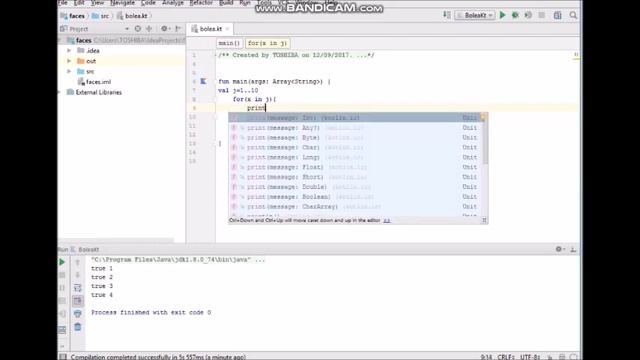Select print(message: Short) completion suggestion

click(355, 177)
